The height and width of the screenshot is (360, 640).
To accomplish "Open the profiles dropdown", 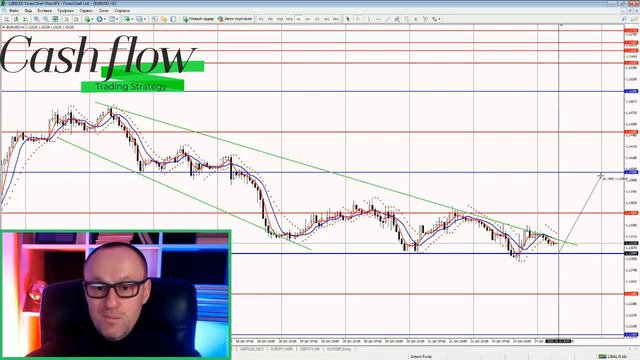I will pos(141,19).
